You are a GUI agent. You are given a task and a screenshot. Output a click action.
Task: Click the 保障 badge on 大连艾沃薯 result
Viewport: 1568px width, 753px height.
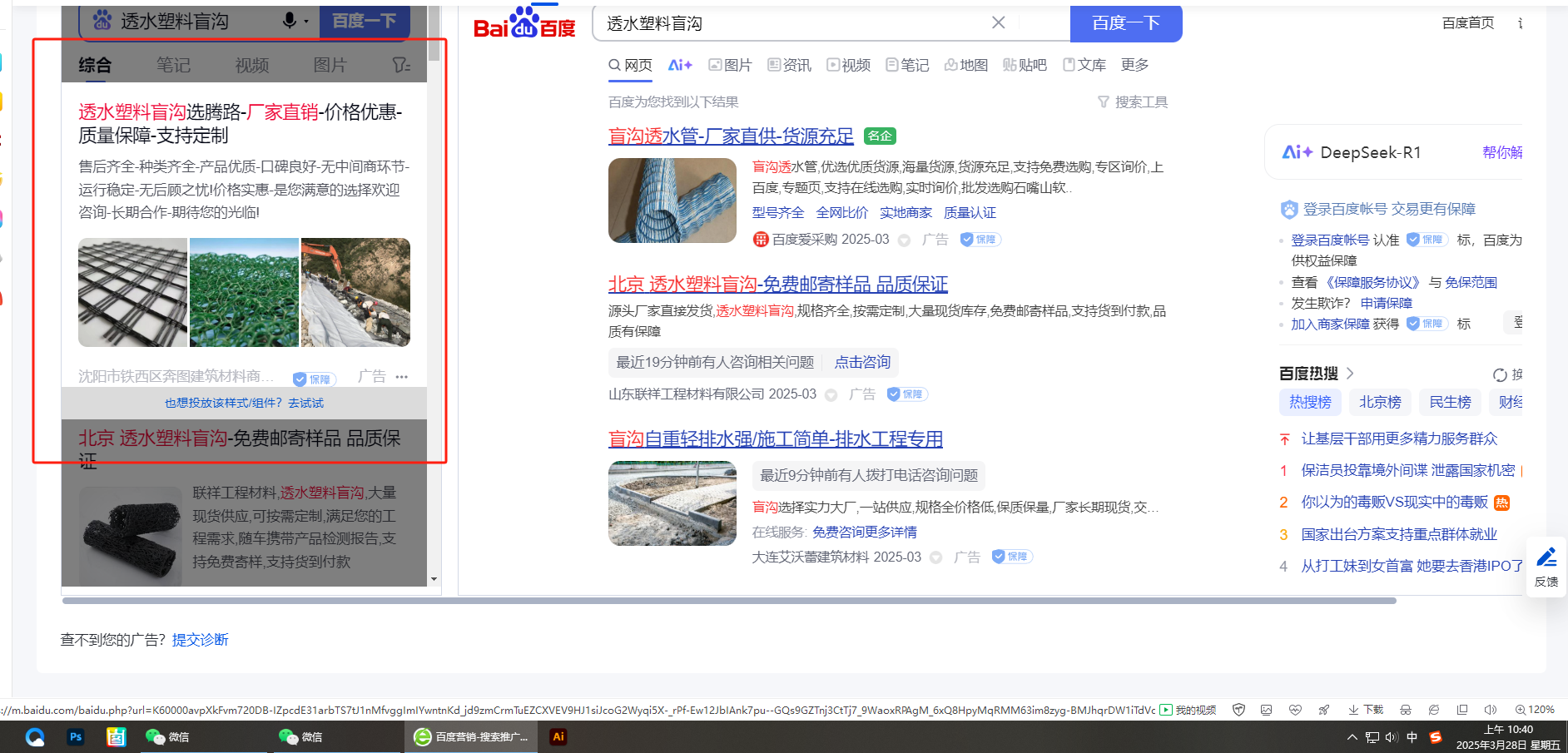click(x=1012, y=557)
